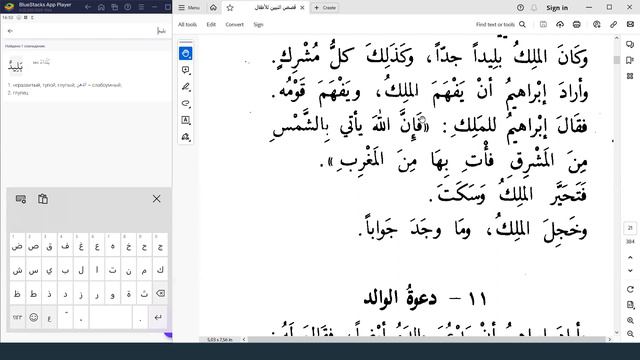
Task: Click the current page number box 21
Action: (630, 228)
